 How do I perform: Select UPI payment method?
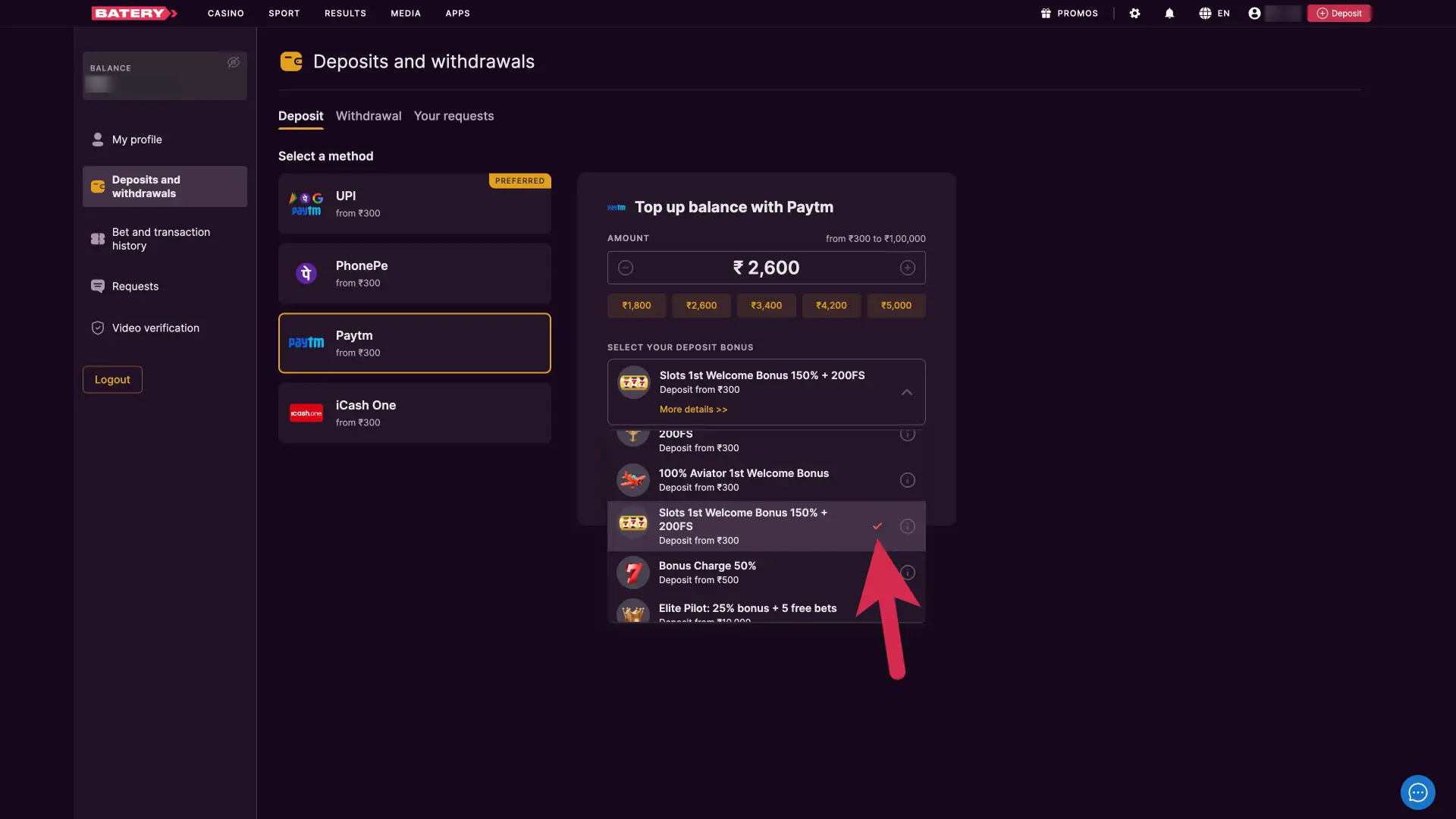coord(415,203)
